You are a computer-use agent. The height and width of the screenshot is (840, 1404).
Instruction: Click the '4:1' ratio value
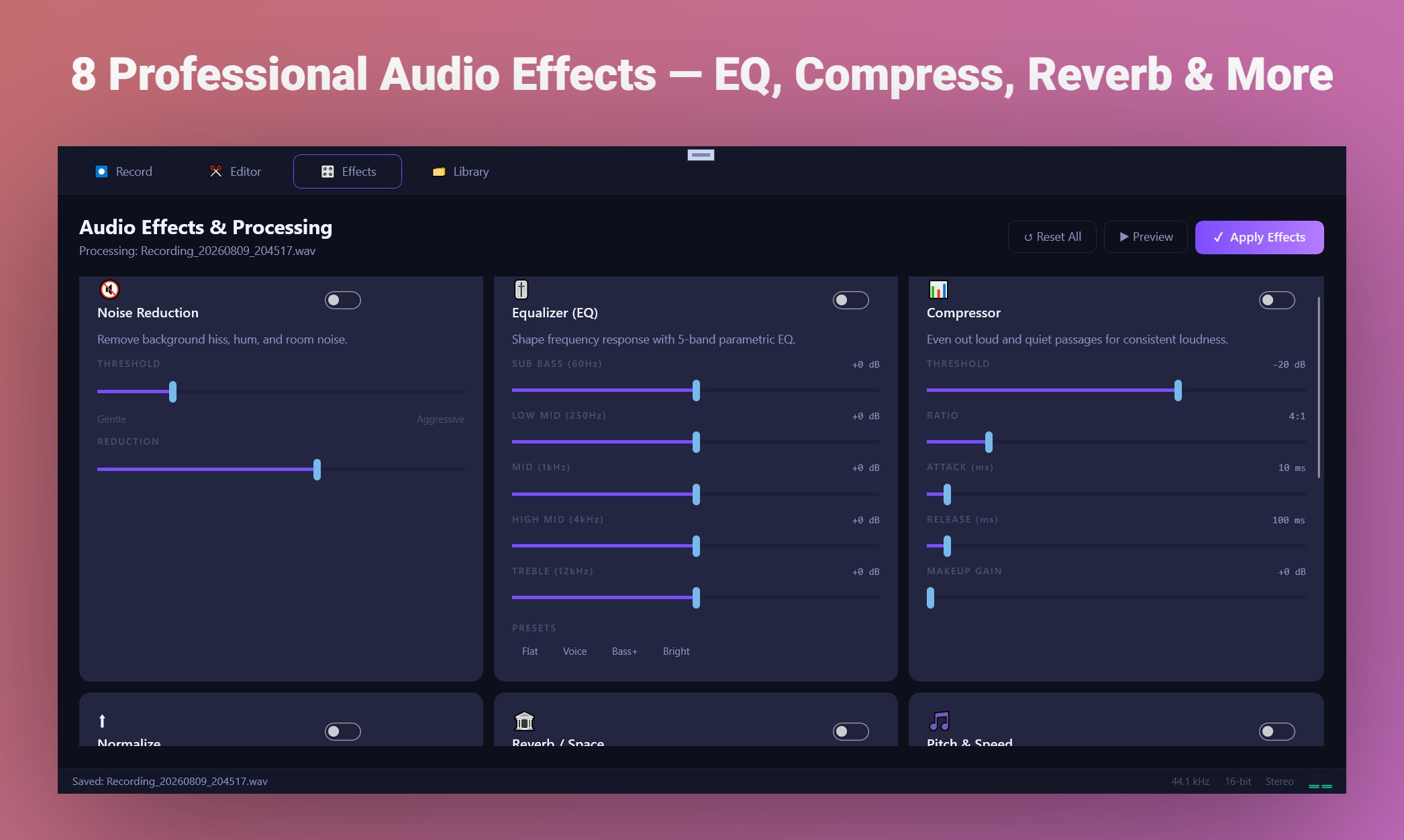(1297, 416)
